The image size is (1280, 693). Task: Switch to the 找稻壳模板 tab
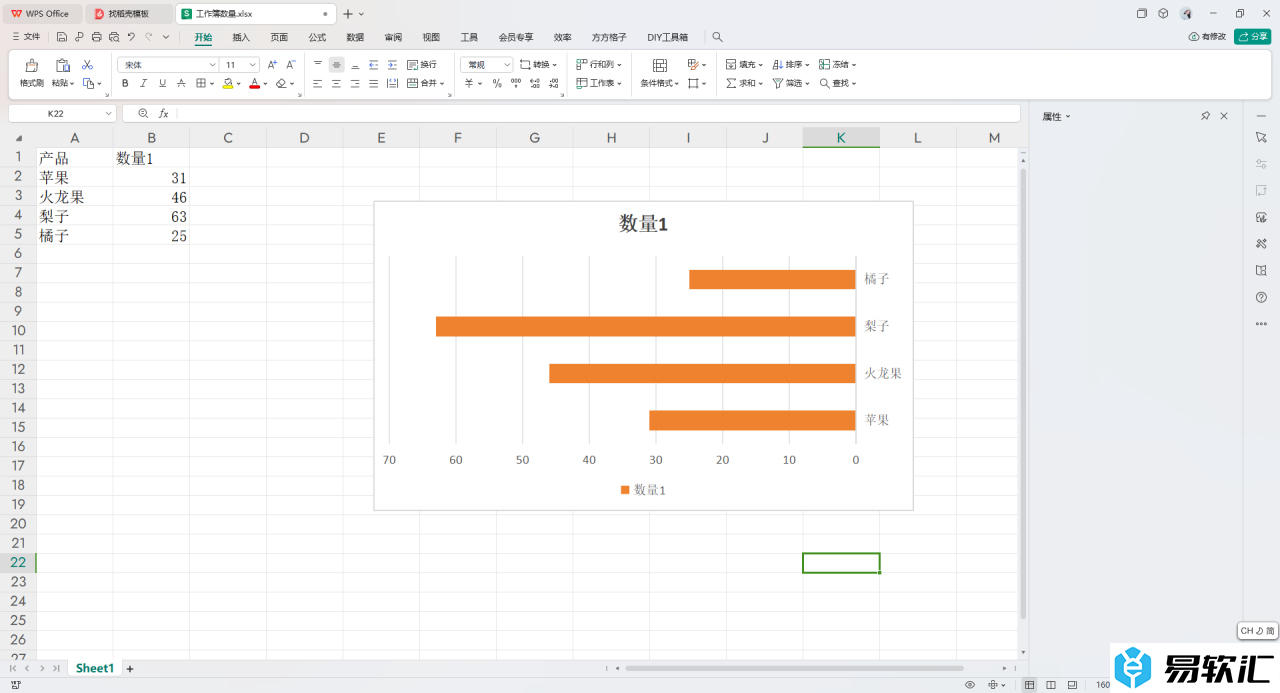128,14
